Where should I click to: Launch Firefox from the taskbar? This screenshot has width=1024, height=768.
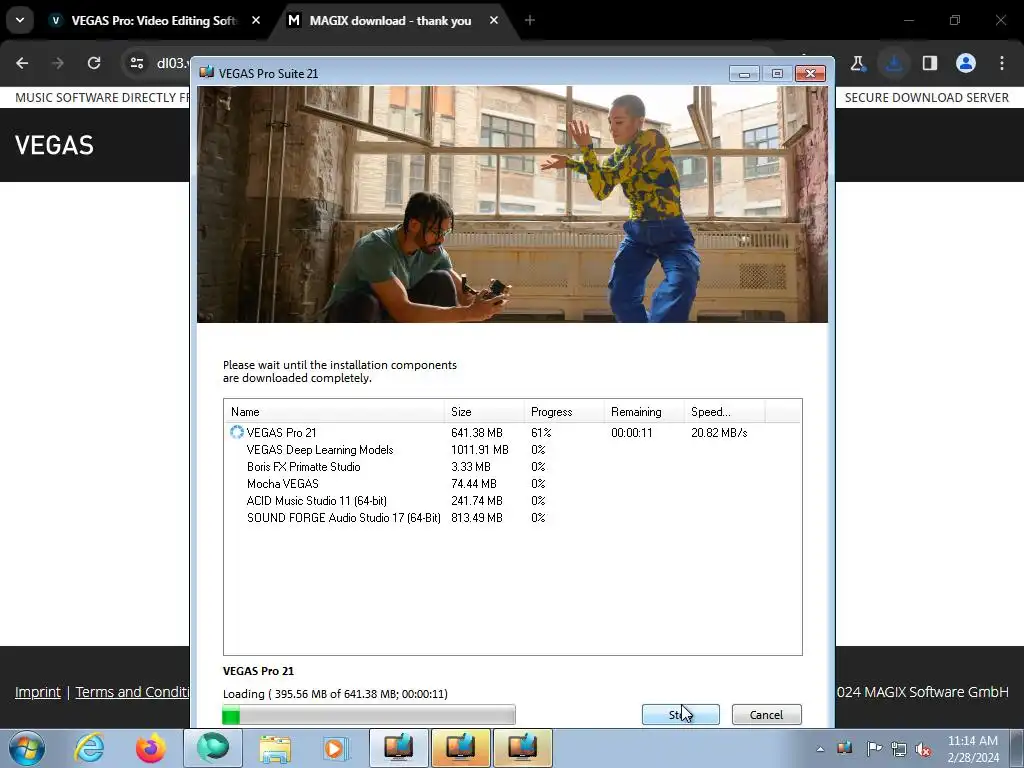coord(151,748)
